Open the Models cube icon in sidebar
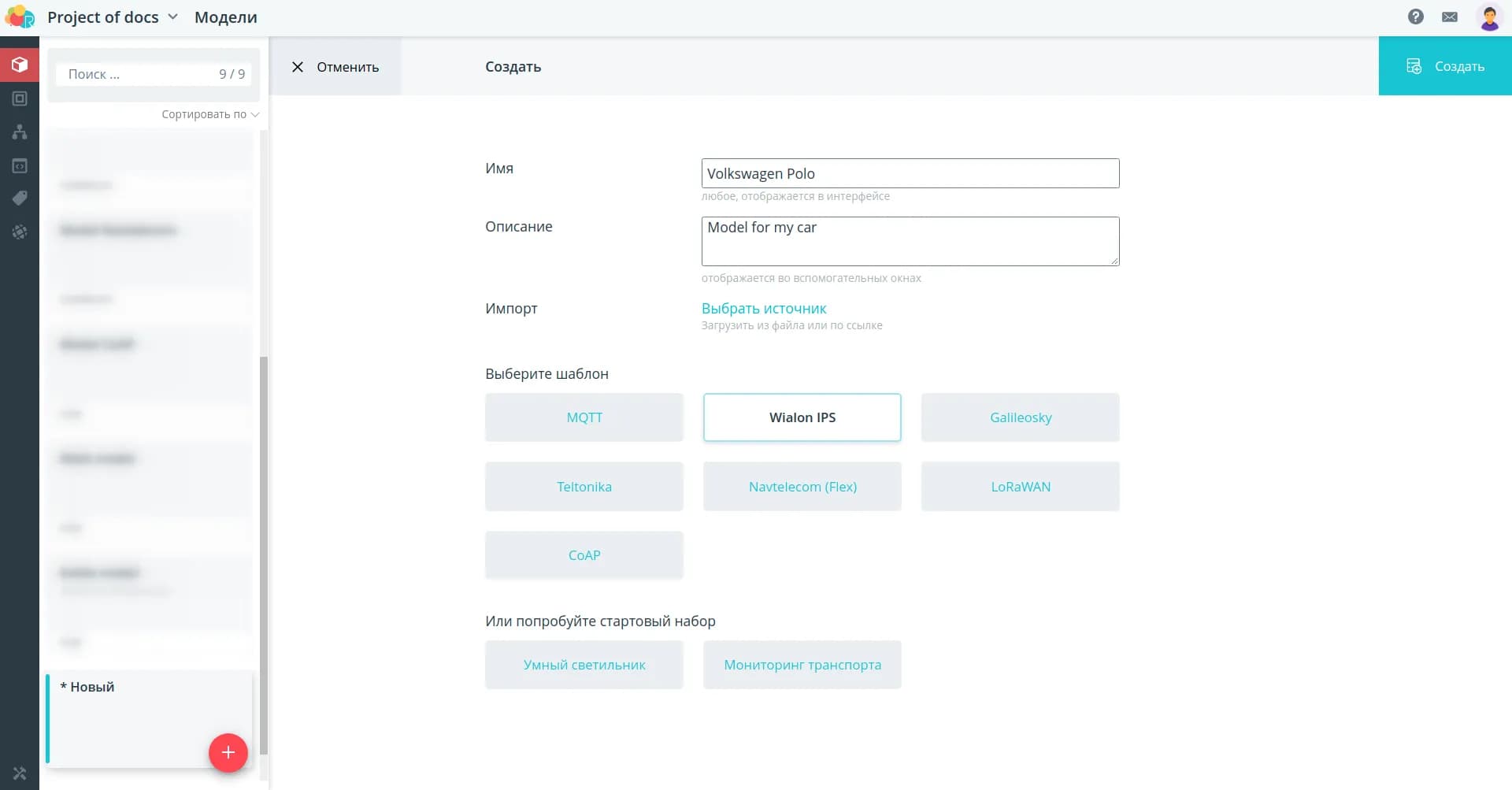 [20, 65]
